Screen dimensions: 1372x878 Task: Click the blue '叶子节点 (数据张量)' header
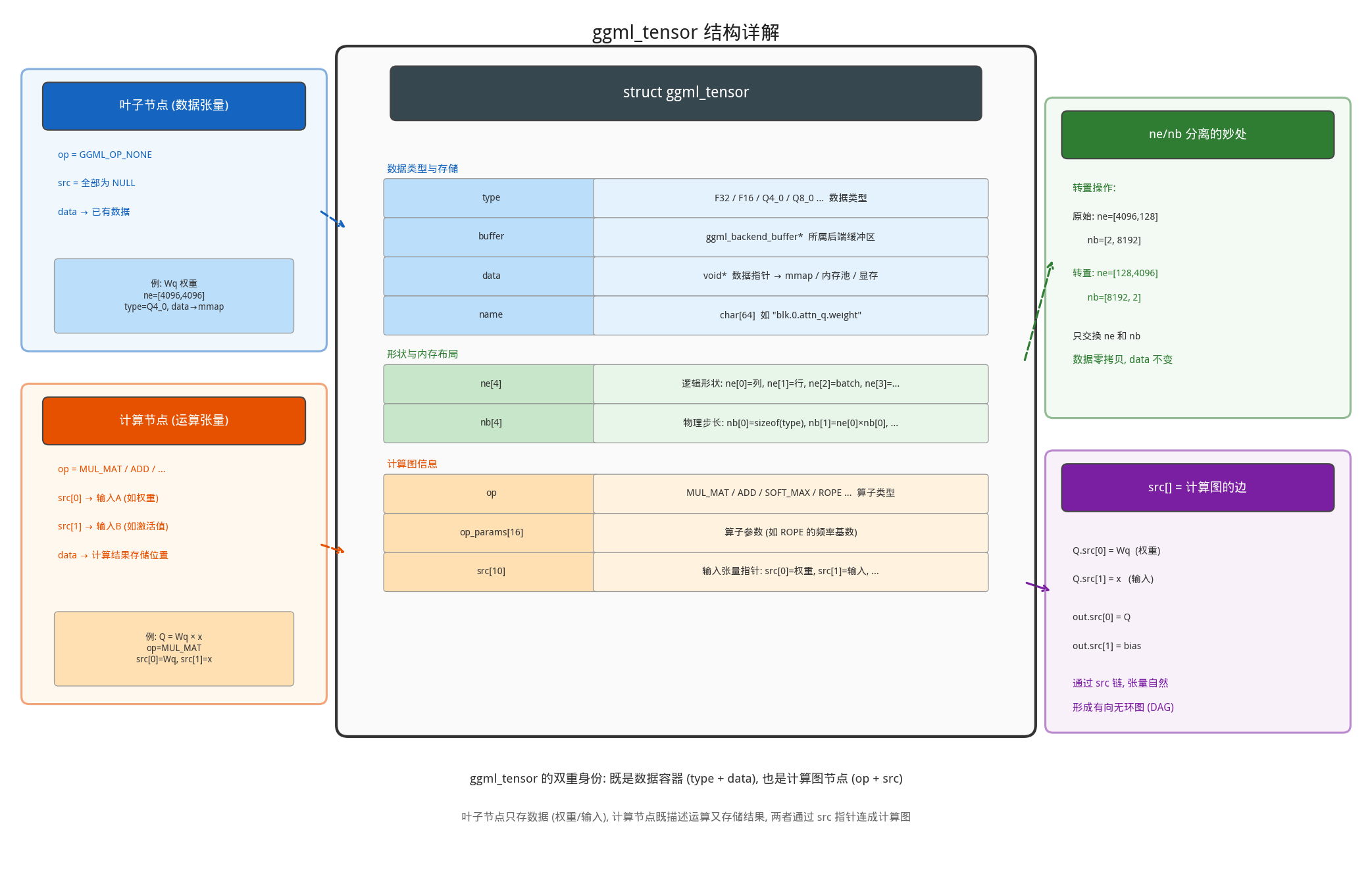click(174, 106)
